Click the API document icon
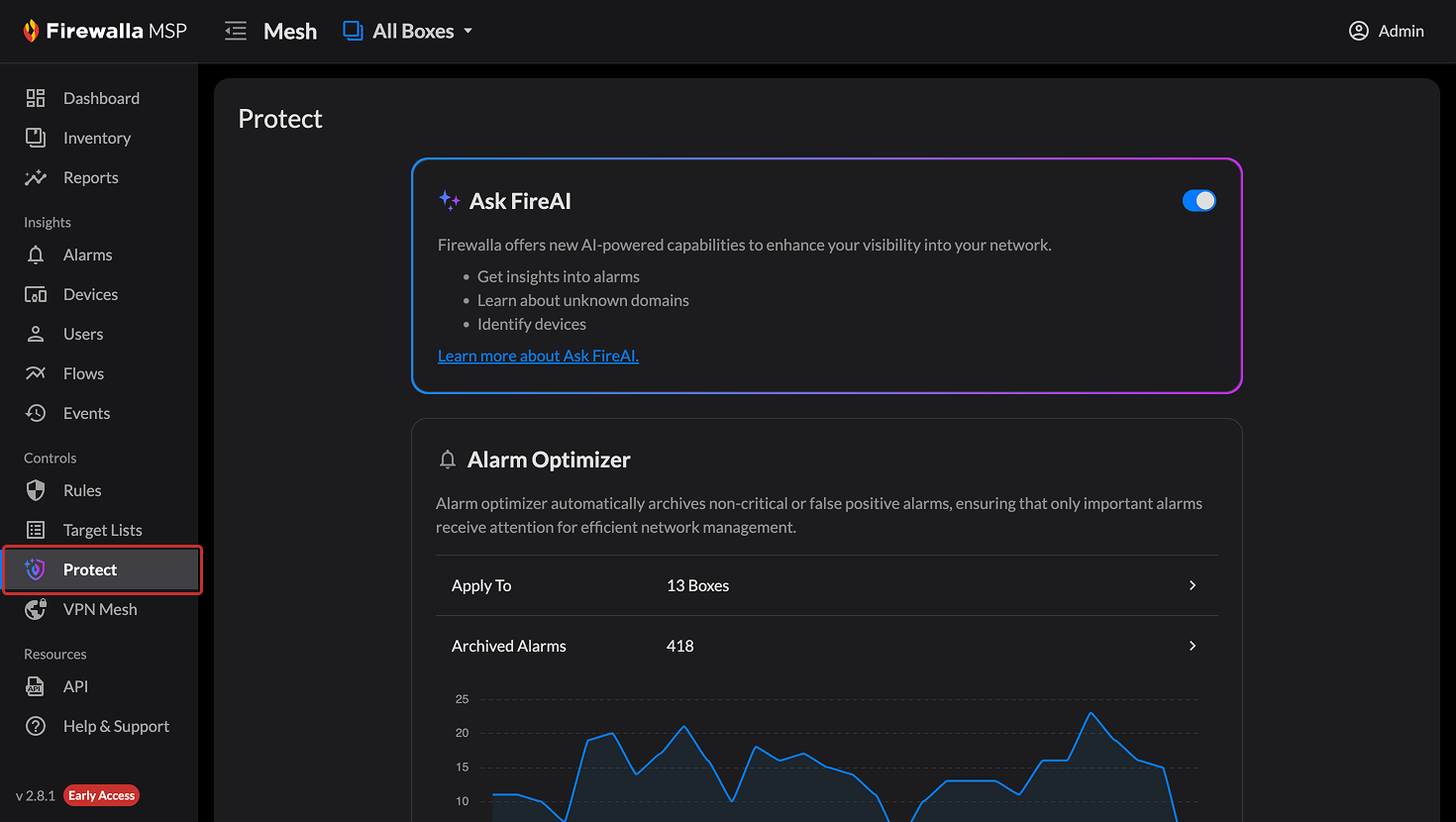The width and height of the screenshot is (1456, 822). [36, 686]
